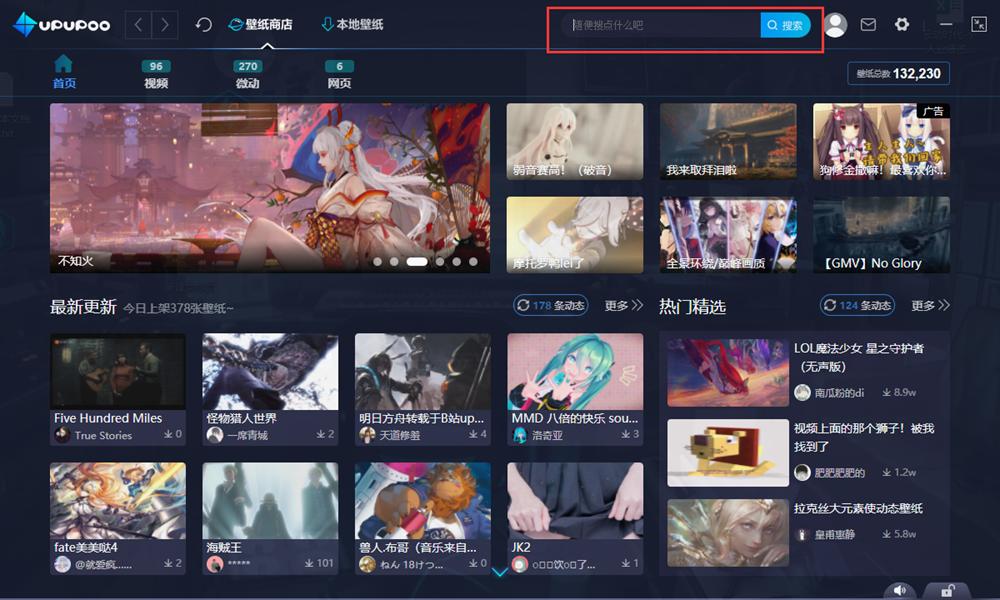
Task: Open the 不知火 banner wallpaper
Action: (270, 188)
